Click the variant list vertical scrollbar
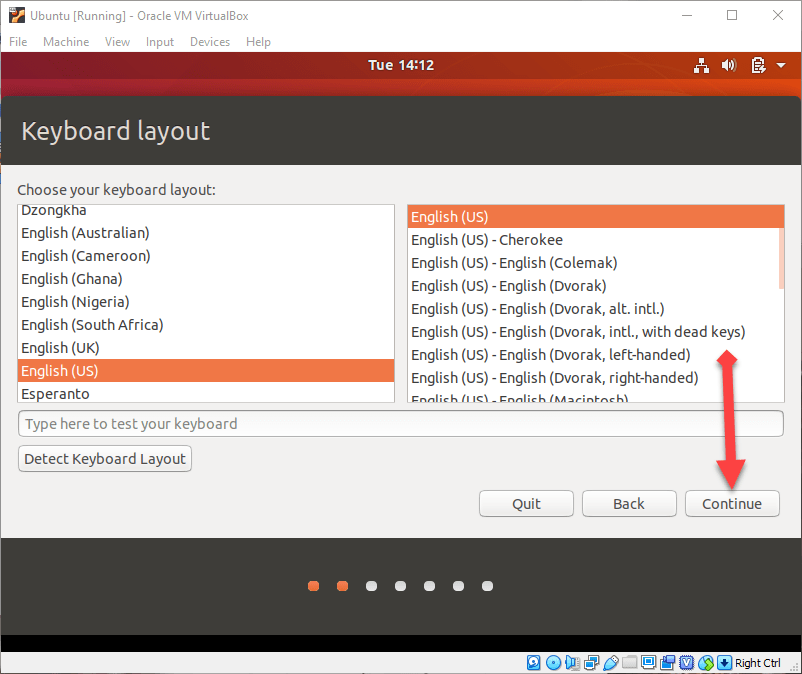Screen dimensions: 802x674 (782, 247)
